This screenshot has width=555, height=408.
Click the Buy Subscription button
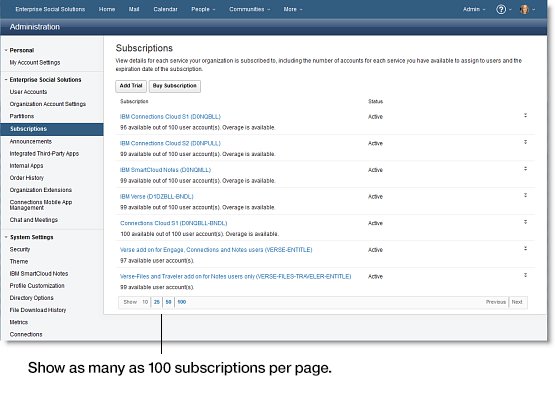175,86
